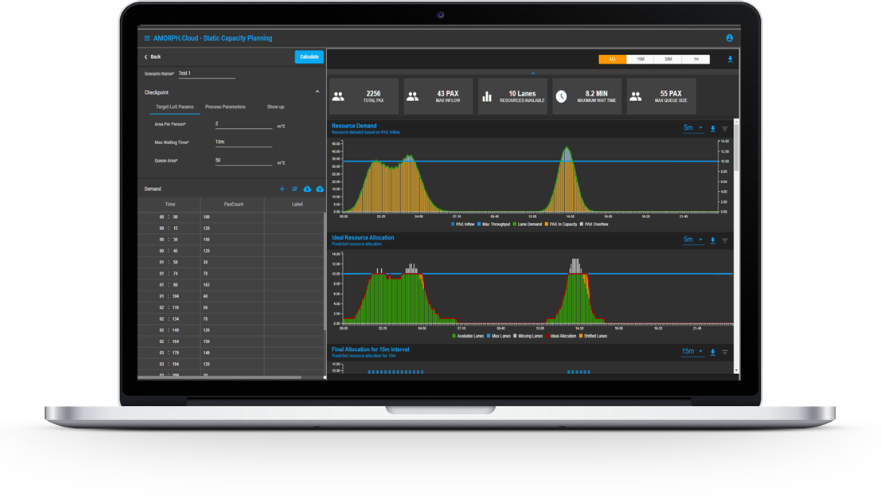Download the Final Allocation chart
The width and height of the screenshot is (882, 500).
[x=713, y=352]
